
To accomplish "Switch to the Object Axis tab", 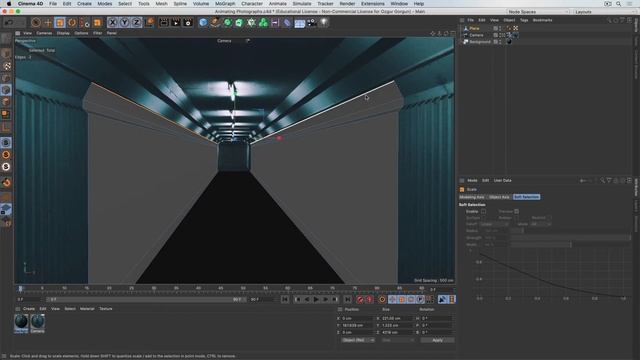I will [x=499, y=197].
